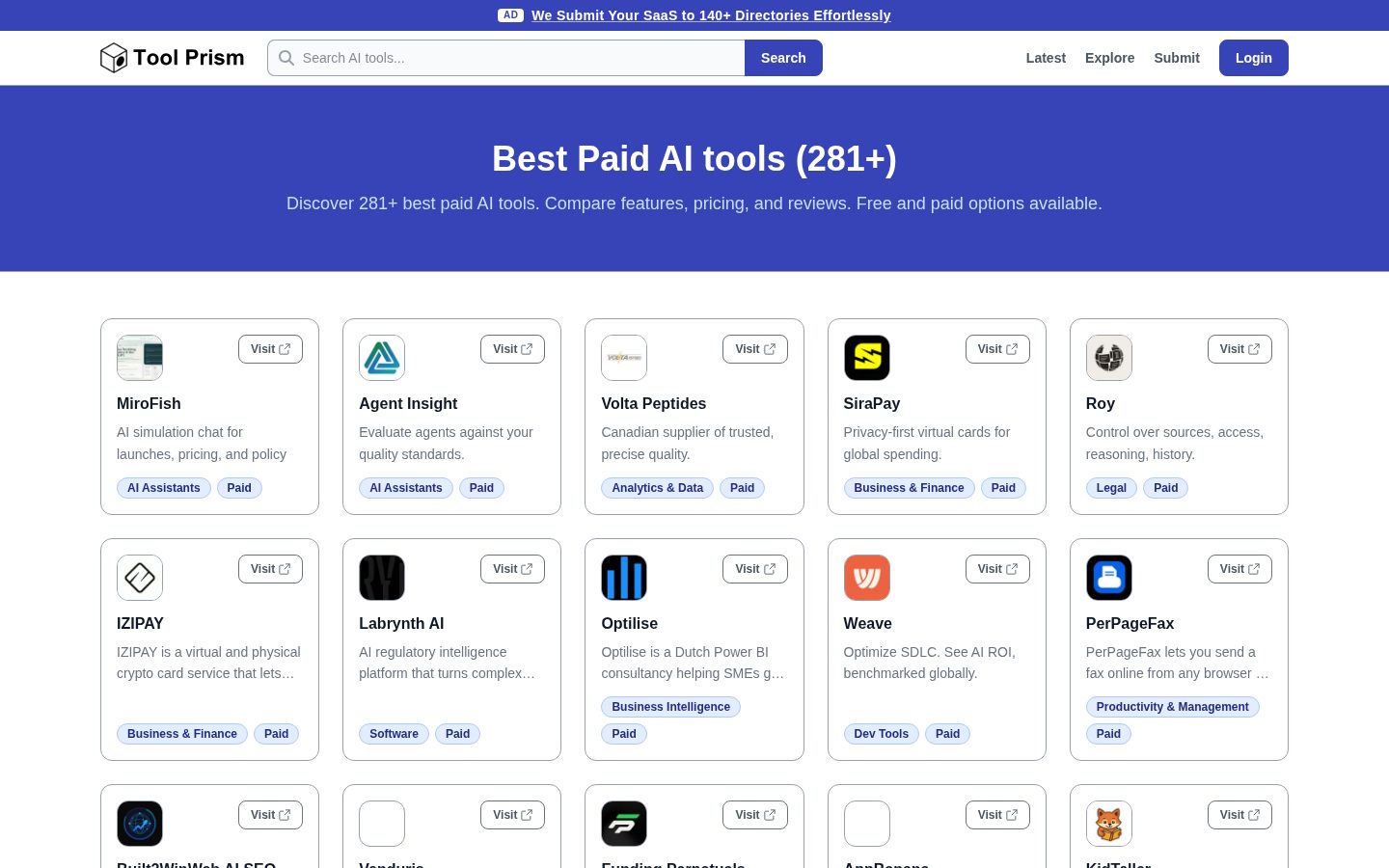
Task: Visit the Weave website
Action: coord(997,569)
